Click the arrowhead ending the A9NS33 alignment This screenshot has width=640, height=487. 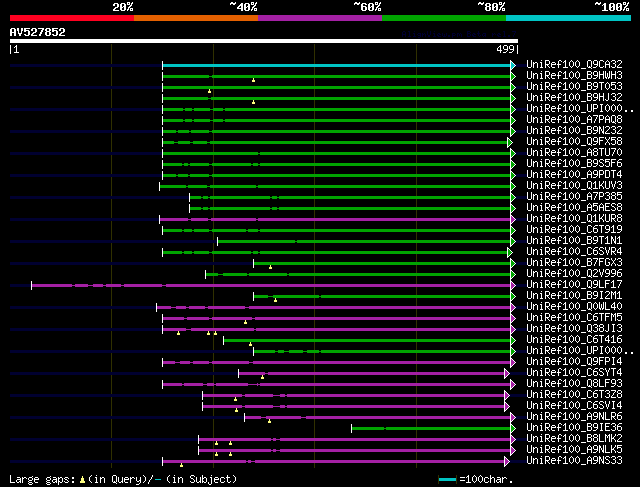[x=507, y=462]
